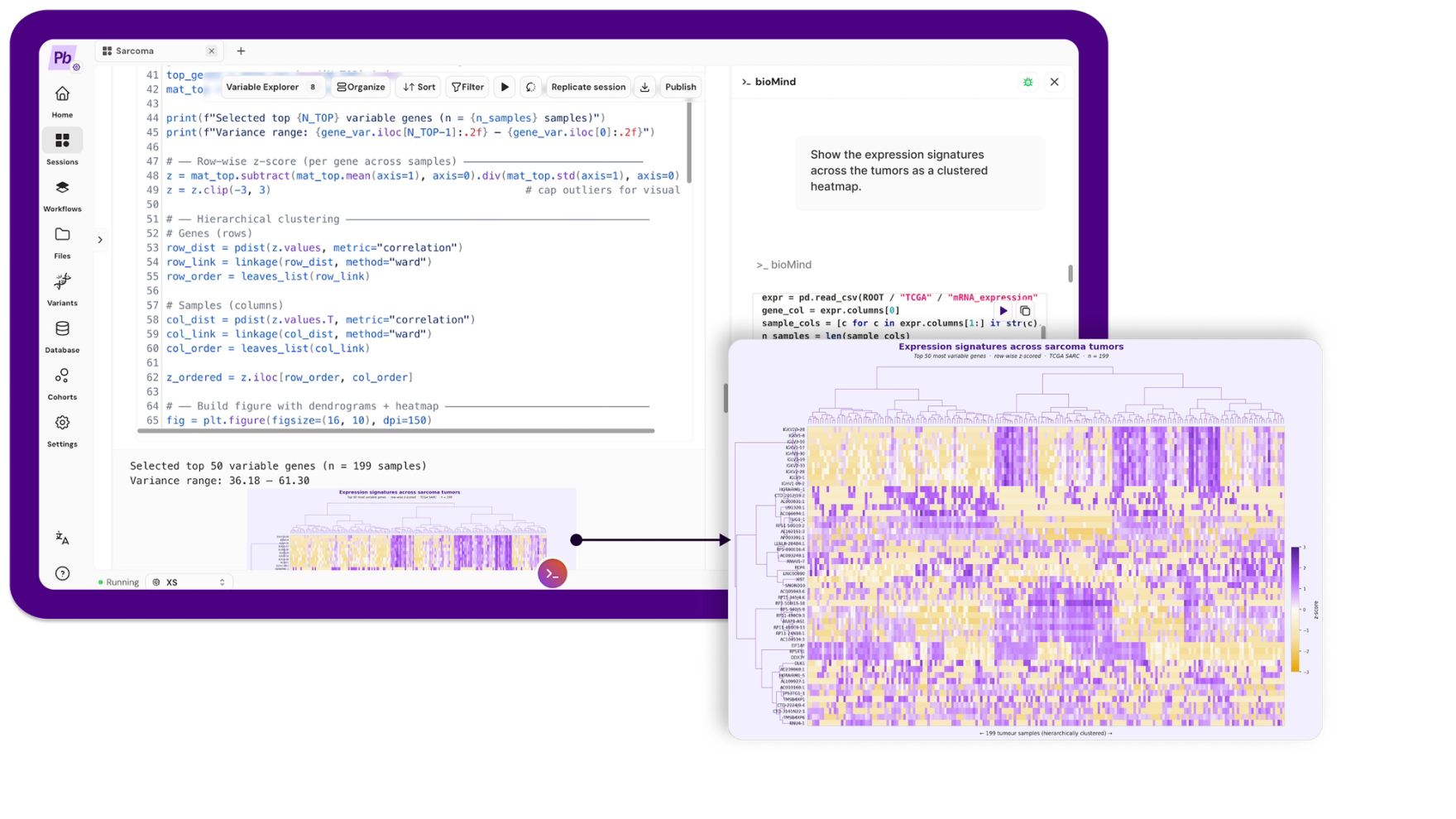Switch to the Sarcoma tab
Viewport: 1456px width, 819px height.
pyautogui.click(x=158, y=51)
